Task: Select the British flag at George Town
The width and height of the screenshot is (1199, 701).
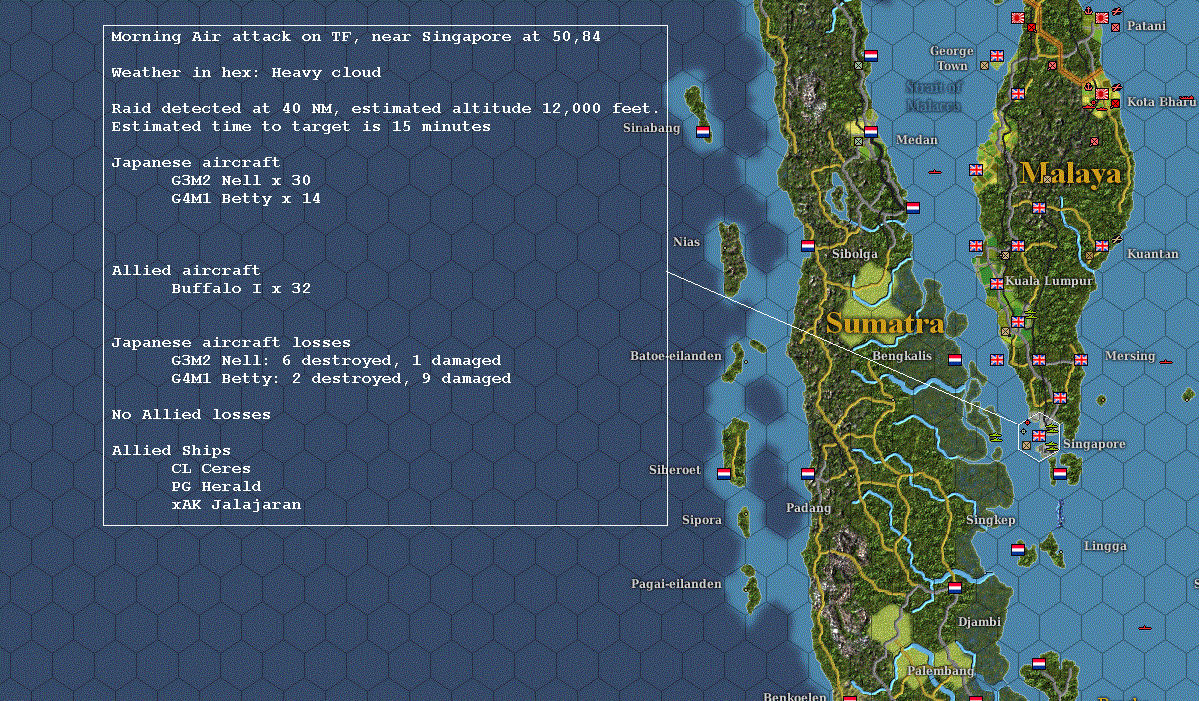Action: point(997,56)
